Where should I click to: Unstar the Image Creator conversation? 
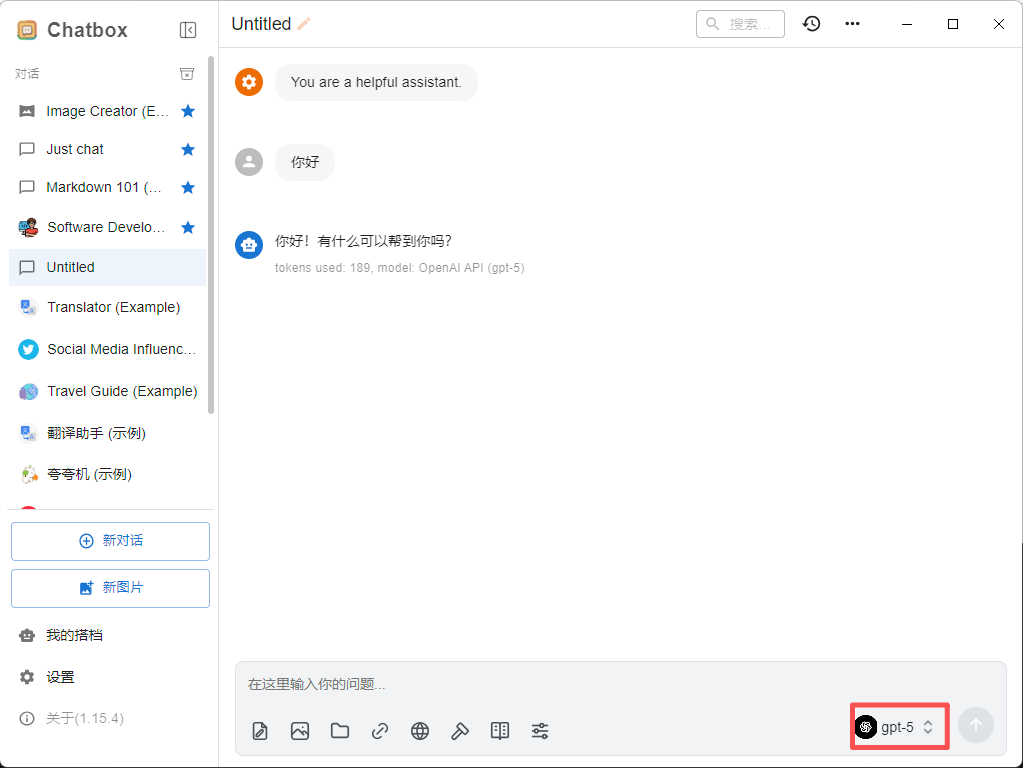tap(188, 111)
